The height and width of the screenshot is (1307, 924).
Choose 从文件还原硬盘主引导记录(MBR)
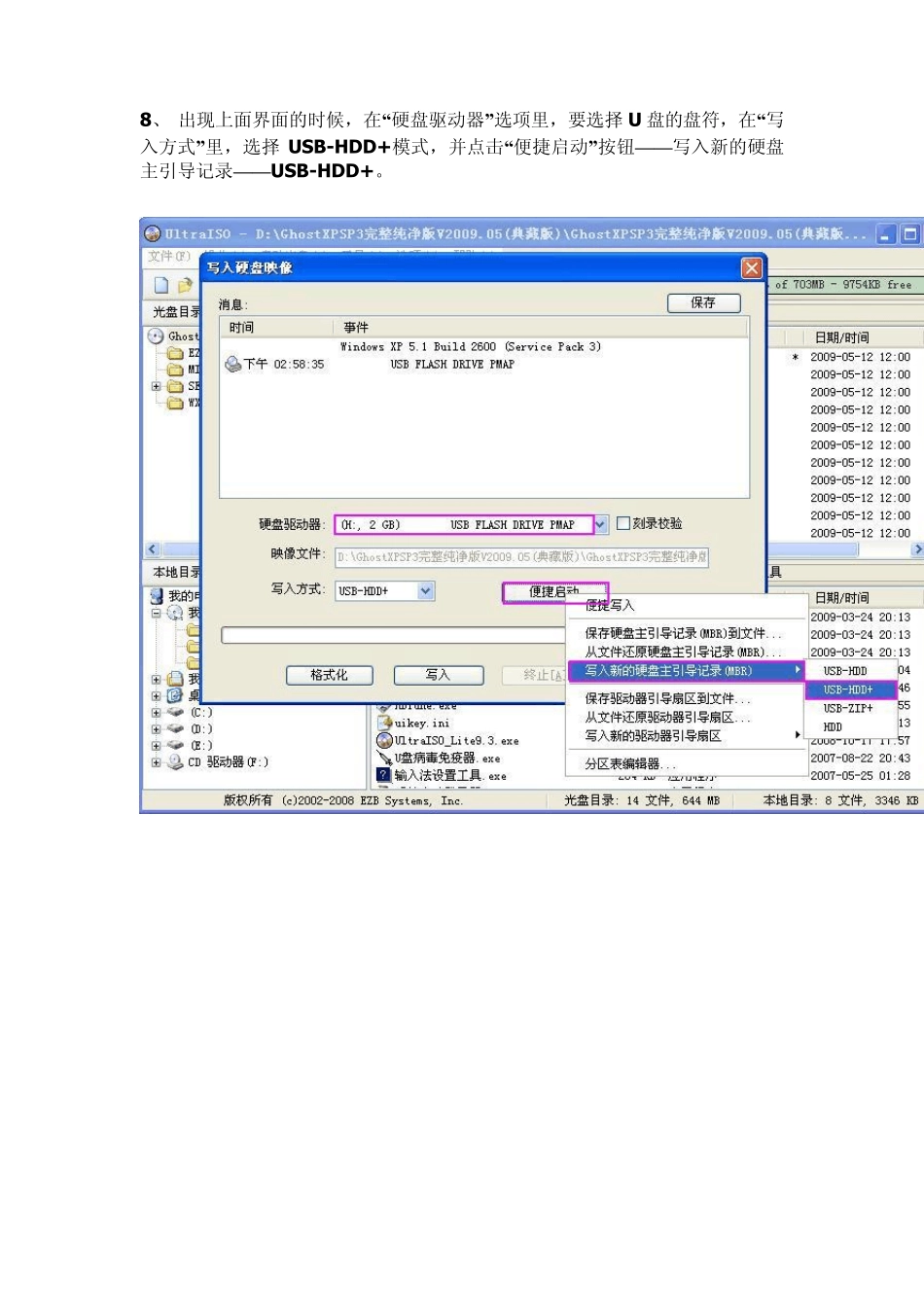(x=687, y=652)
